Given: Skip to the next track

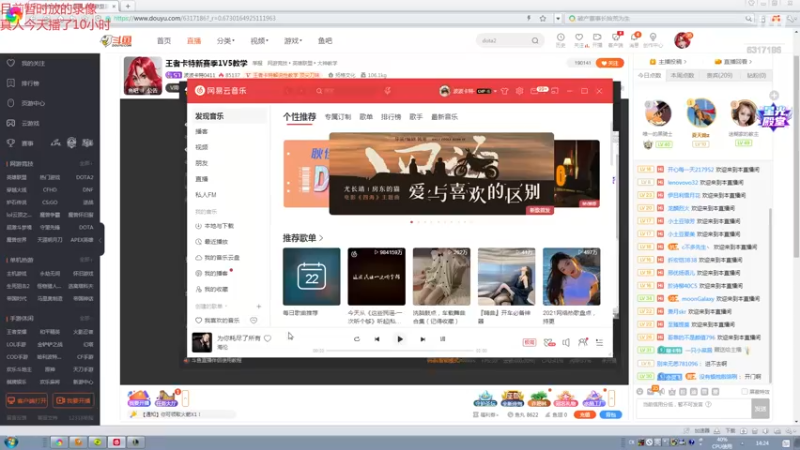Looking at the screenshot, I should tap(422, 339).
